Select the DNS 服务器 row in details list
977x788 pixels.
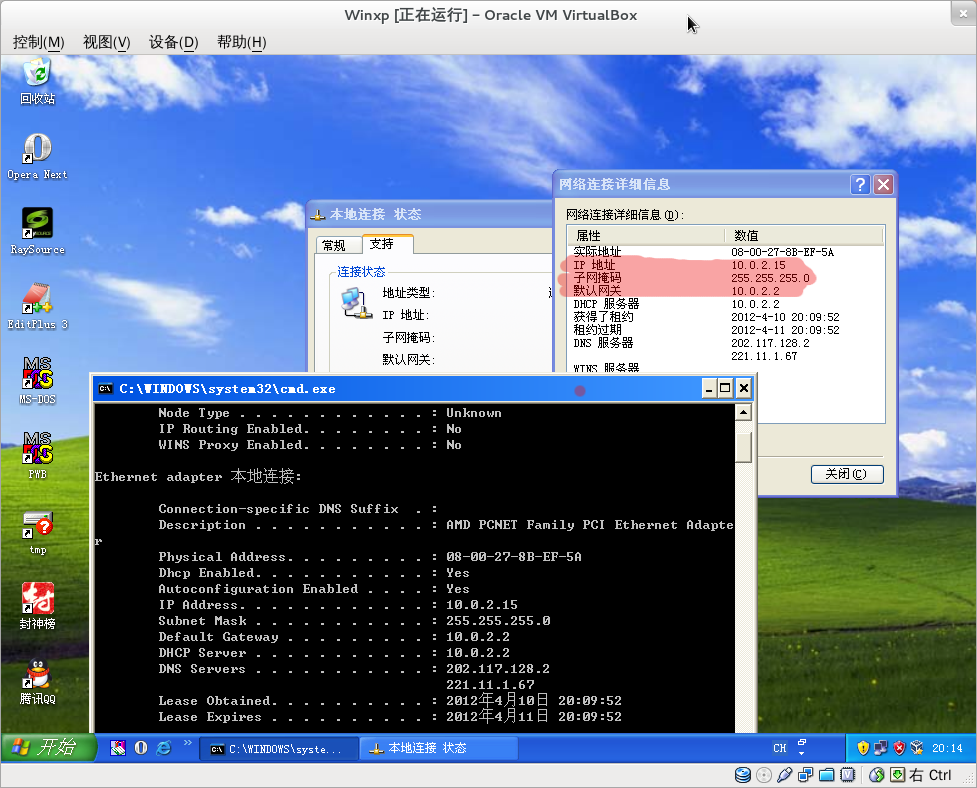pos(726,343)
